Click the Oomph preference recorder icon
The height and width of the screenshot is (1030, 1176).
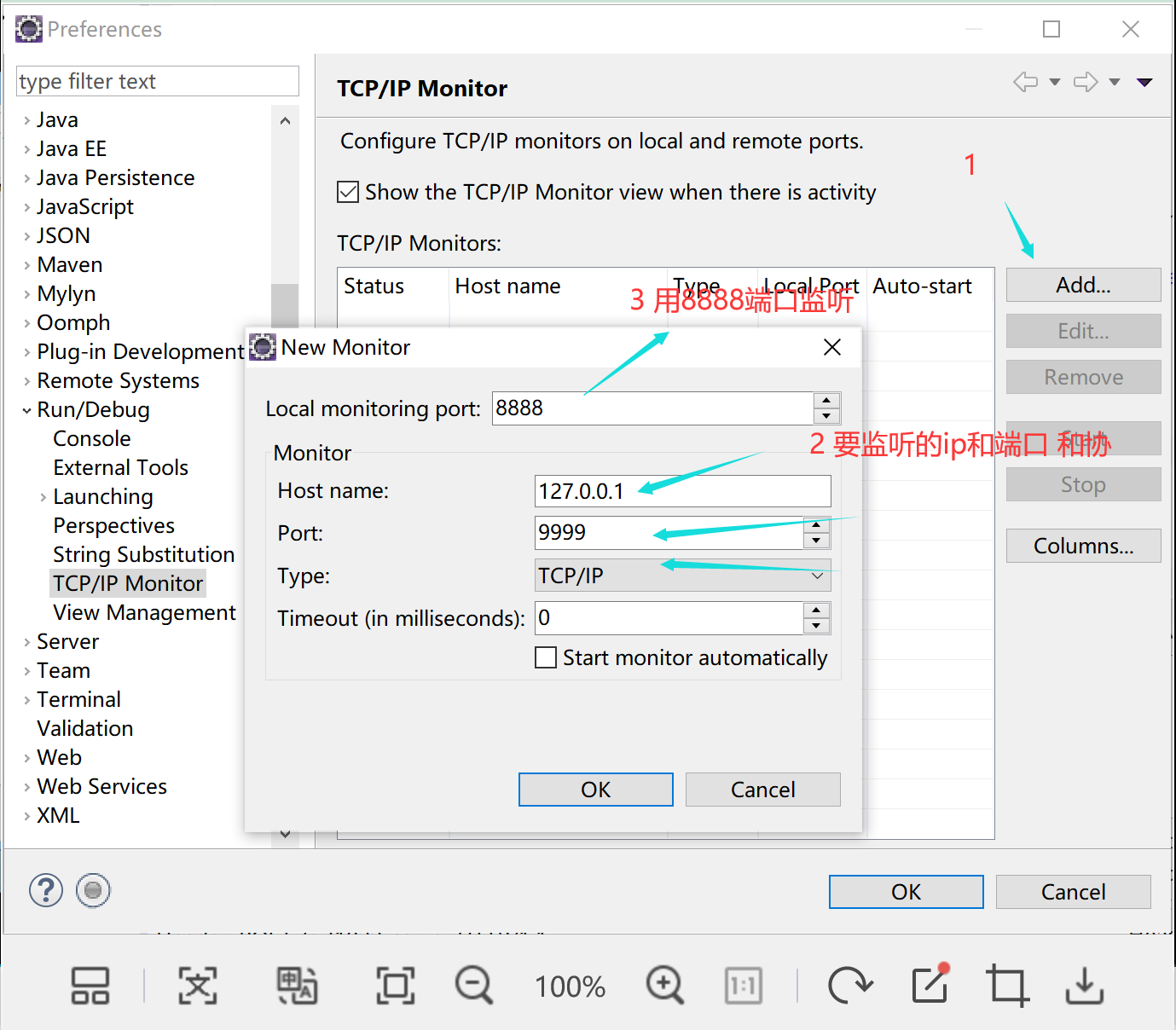pos(93,890)
